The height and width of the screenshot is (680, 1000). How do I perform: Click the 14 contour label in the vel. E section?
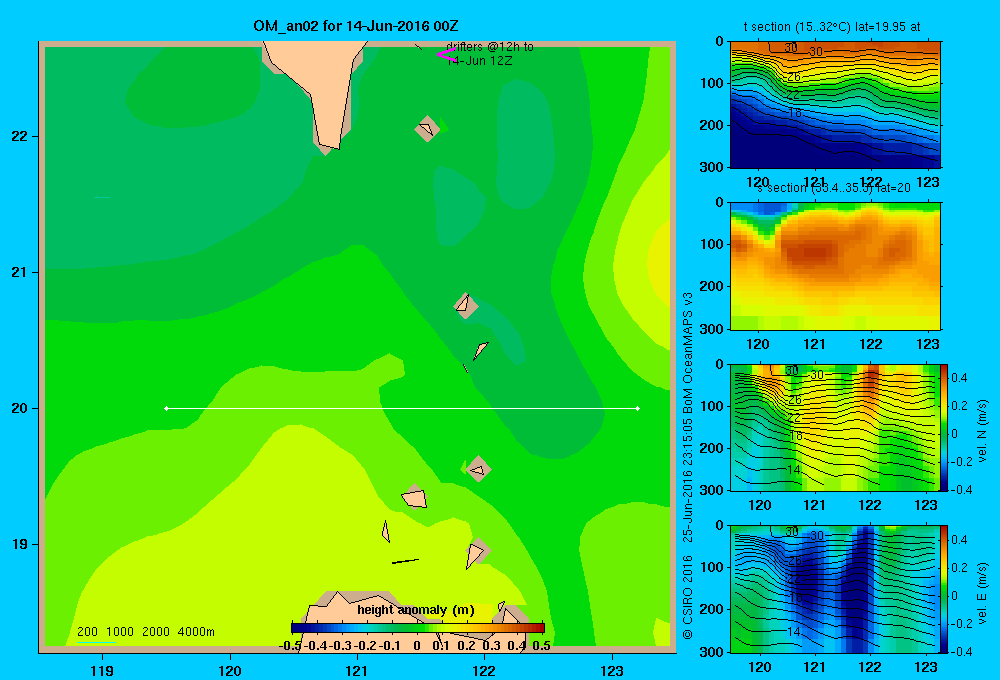tap(793, 631)
